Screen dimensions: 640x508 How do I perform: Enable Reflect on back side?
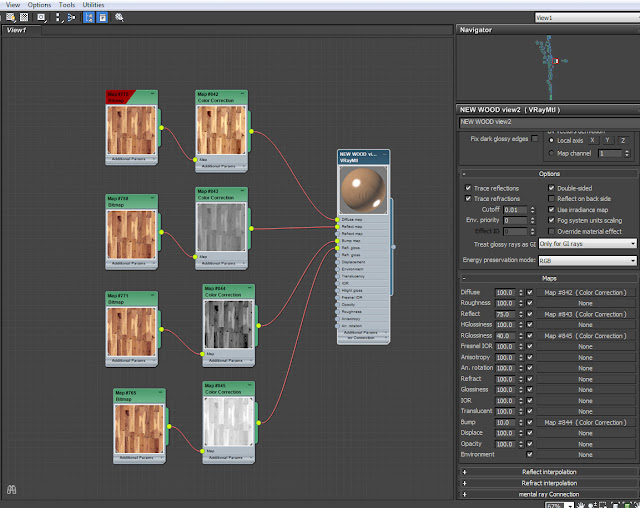click(x=551, y=199)
